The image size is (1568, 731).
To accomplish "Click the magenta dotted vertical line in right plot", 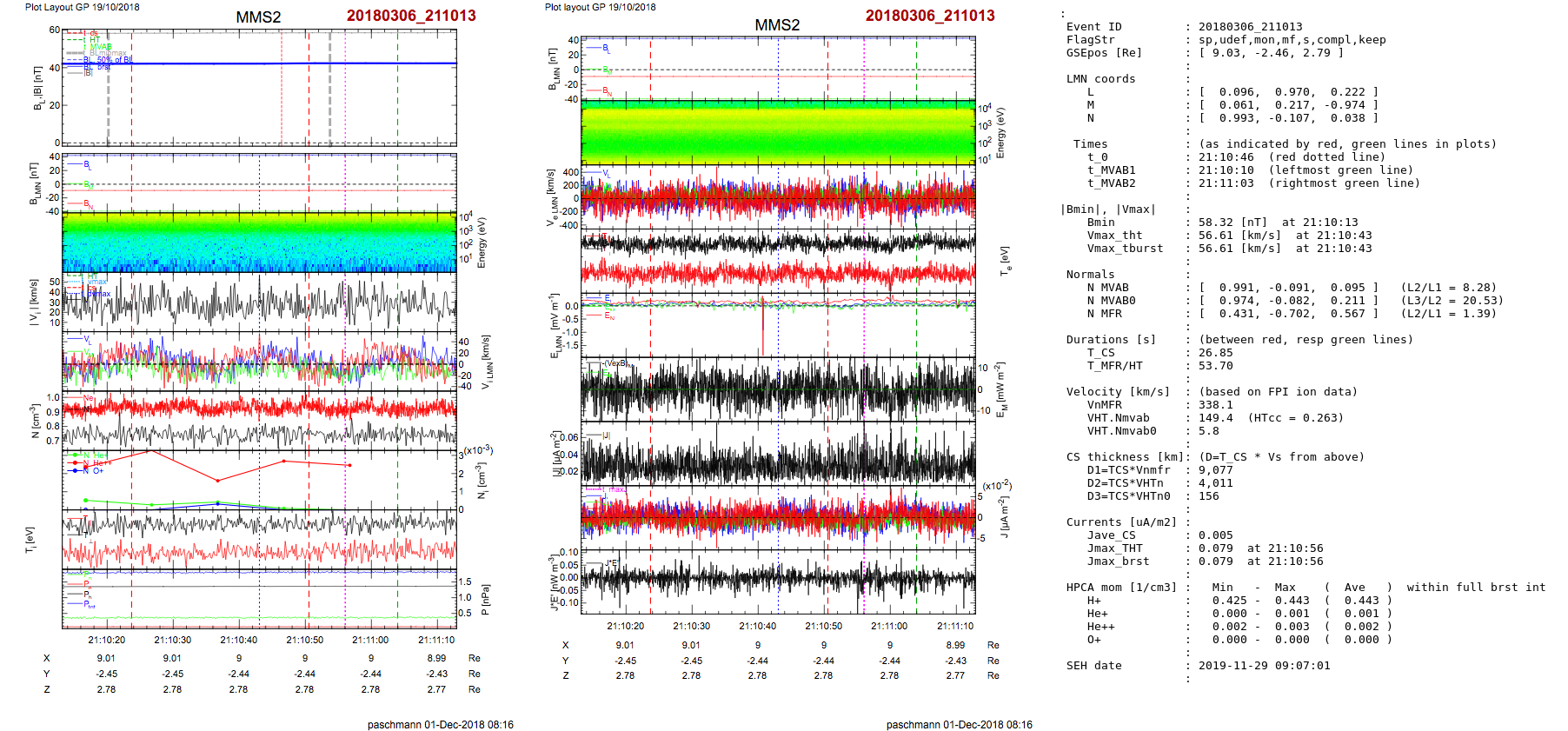I will pos(864,326).
